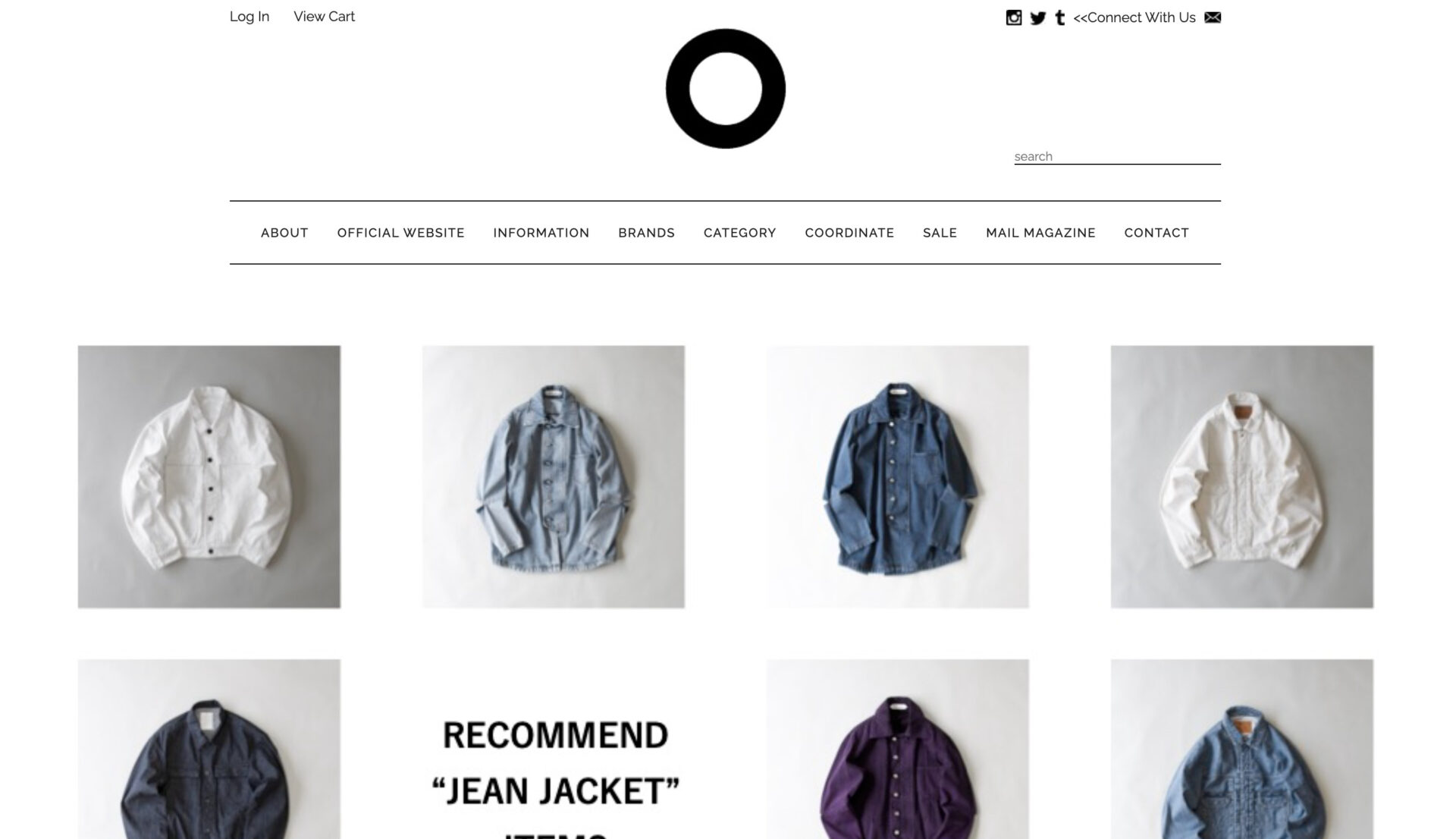This screenshot has height=839, width=1456.
Task: Expand the BRANDS menu
Action: (646, 233)
